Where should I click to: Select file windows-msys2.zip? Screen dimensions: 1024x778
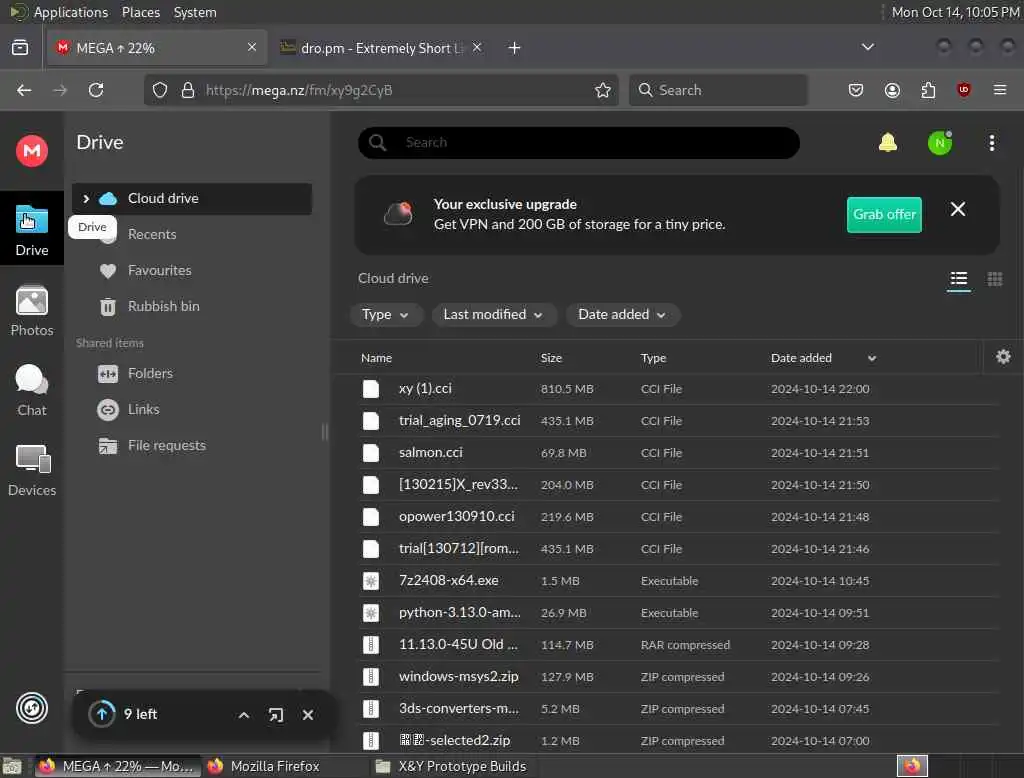(678, 677)
